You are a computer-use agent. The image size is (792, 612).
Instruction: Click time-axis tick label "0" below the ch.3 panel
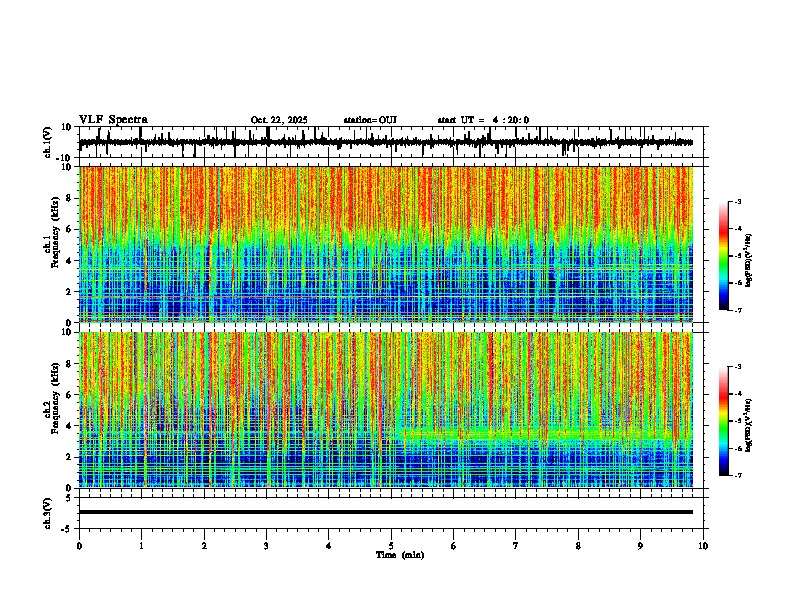point(79,546)
